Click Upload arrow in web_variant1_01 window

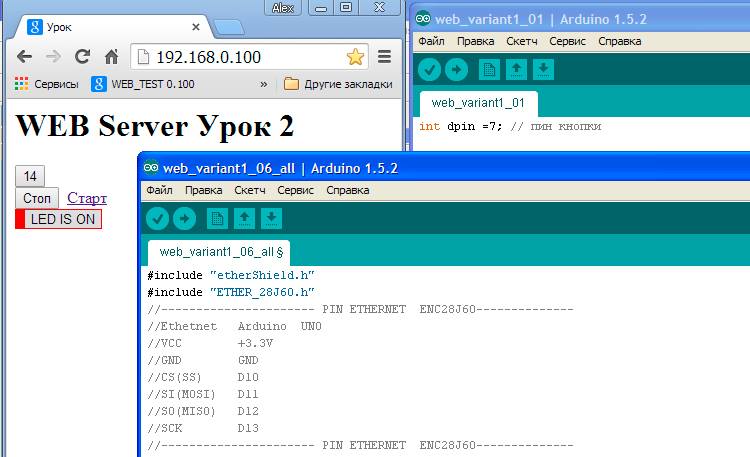pos(456,70)
